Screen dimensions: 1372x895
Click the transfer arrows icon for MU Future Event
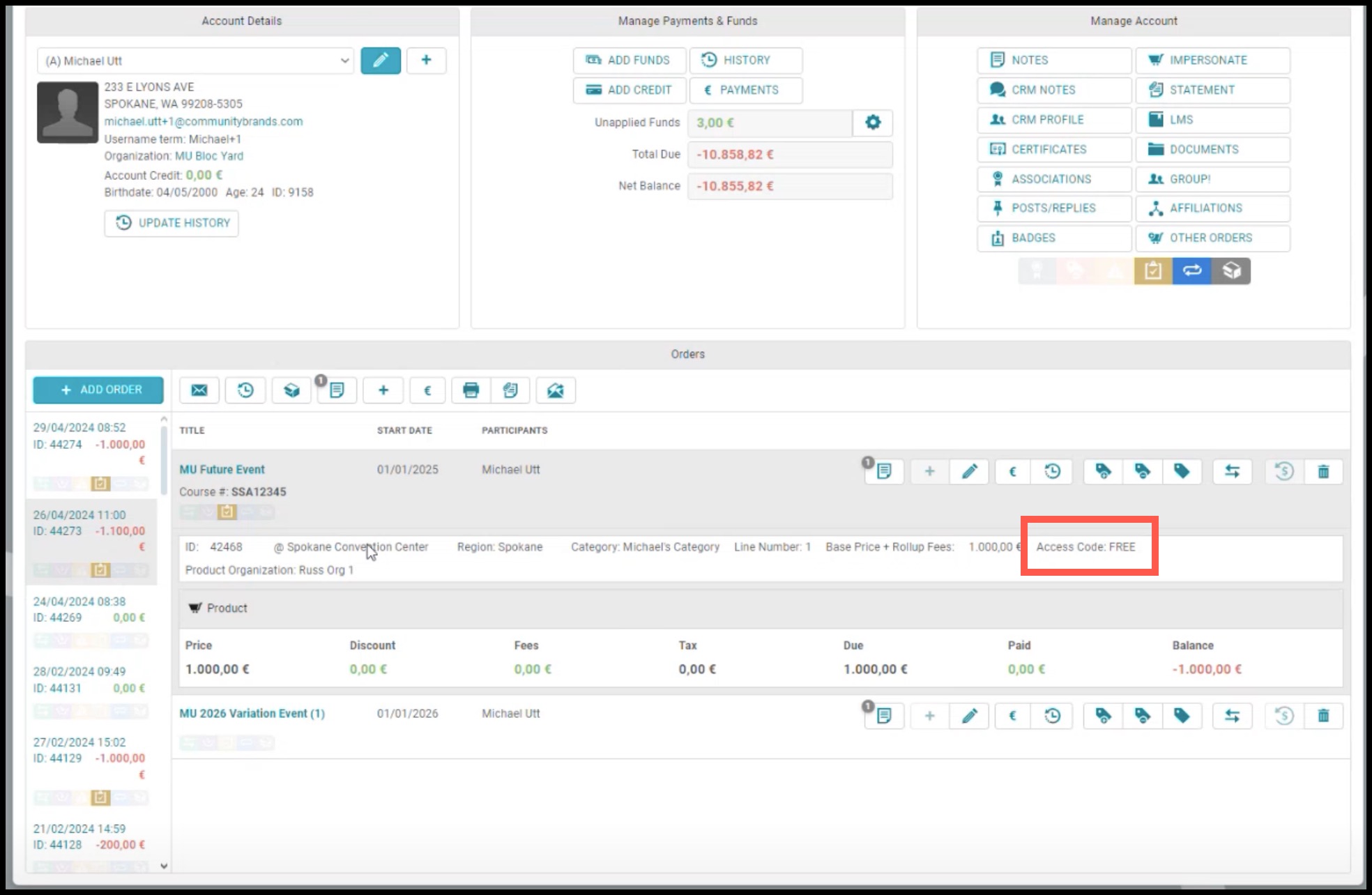coord(1232,472)
